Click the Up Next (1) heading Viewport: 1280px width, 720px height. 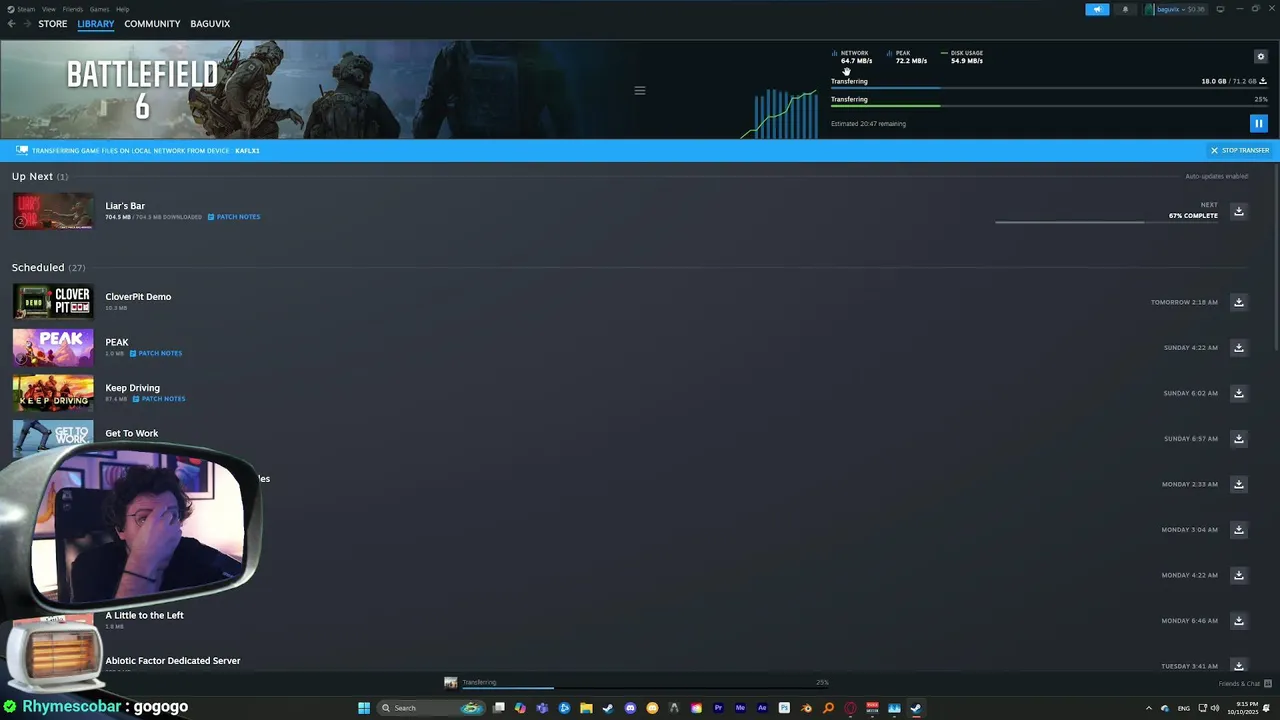pos(40,176)
